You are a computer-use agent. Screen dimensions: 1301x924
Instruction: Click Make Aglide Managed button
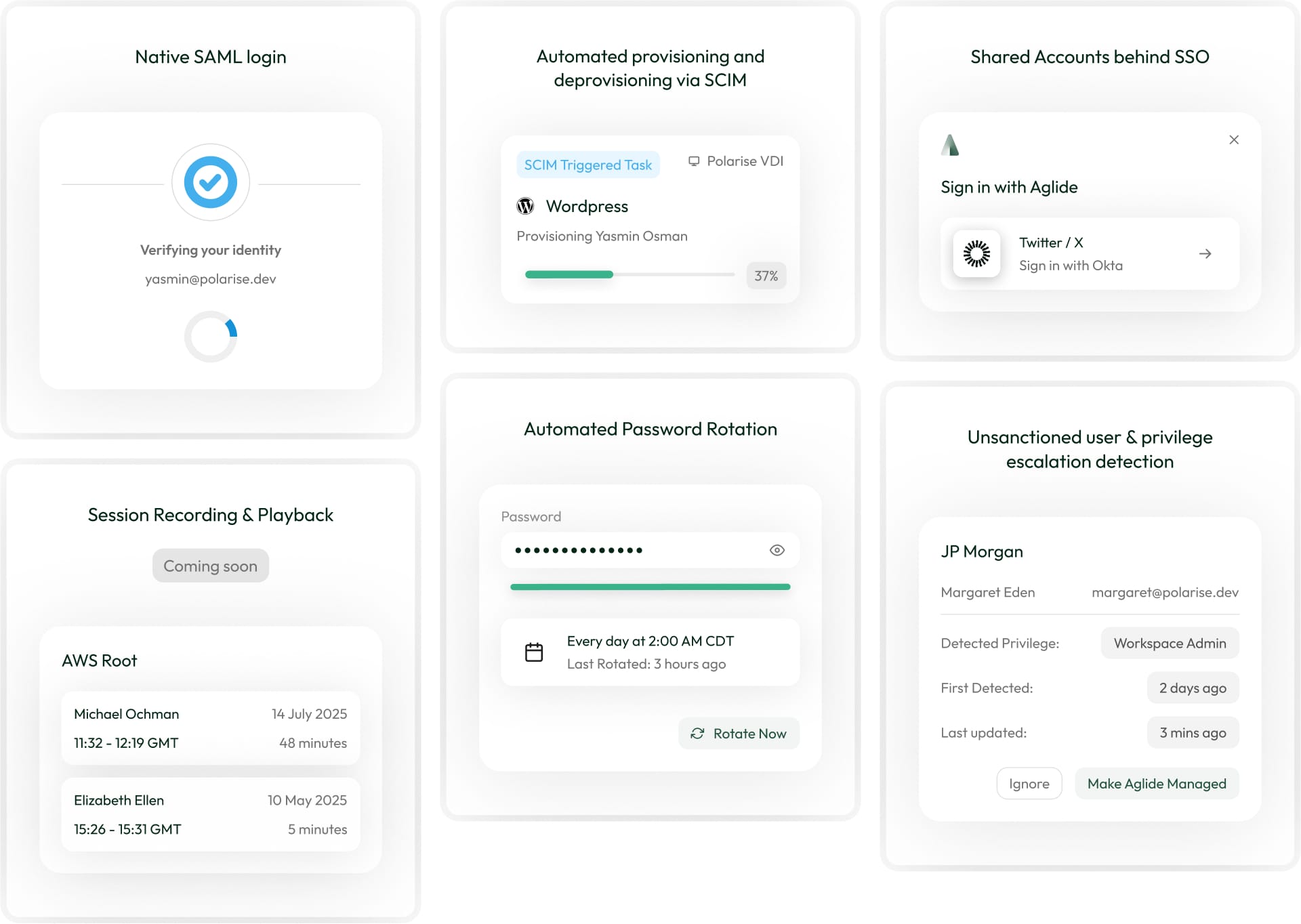coord(1157,784)
